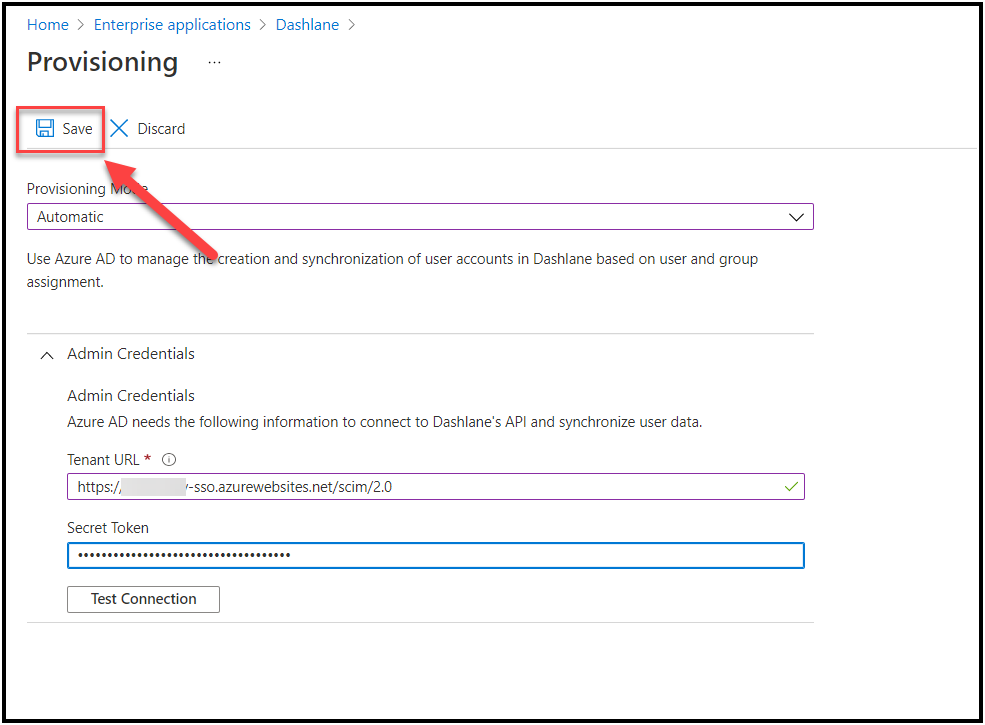Click the Save label in the command bar
This screenshot has height=725, width=985.
coord(77,129)
